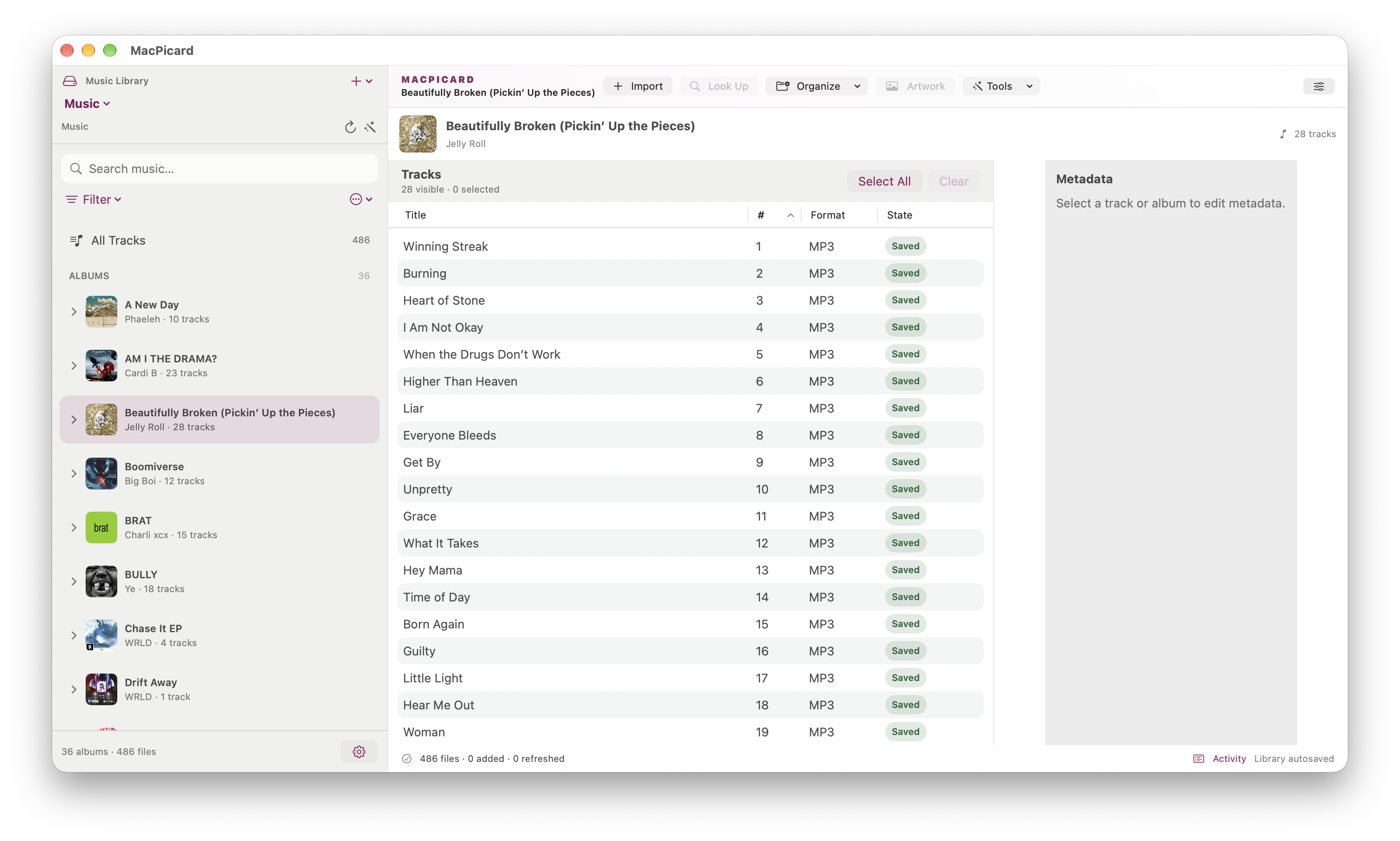
Task: Open the Activity link
Action: coord(1229,759)
